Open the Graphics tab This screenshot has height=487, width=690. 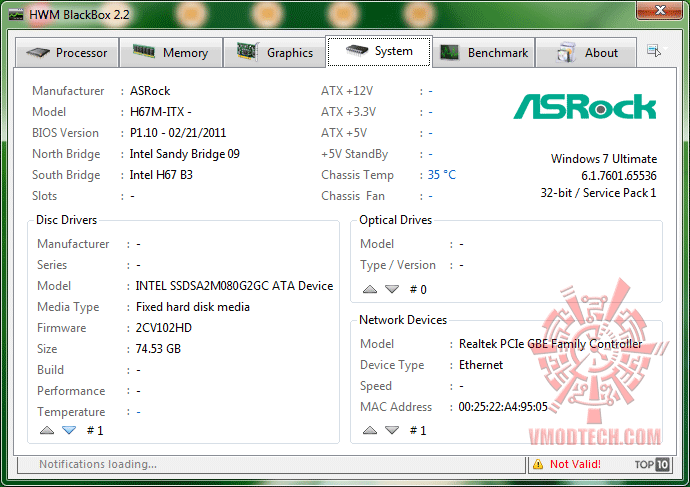click(275, 53)
